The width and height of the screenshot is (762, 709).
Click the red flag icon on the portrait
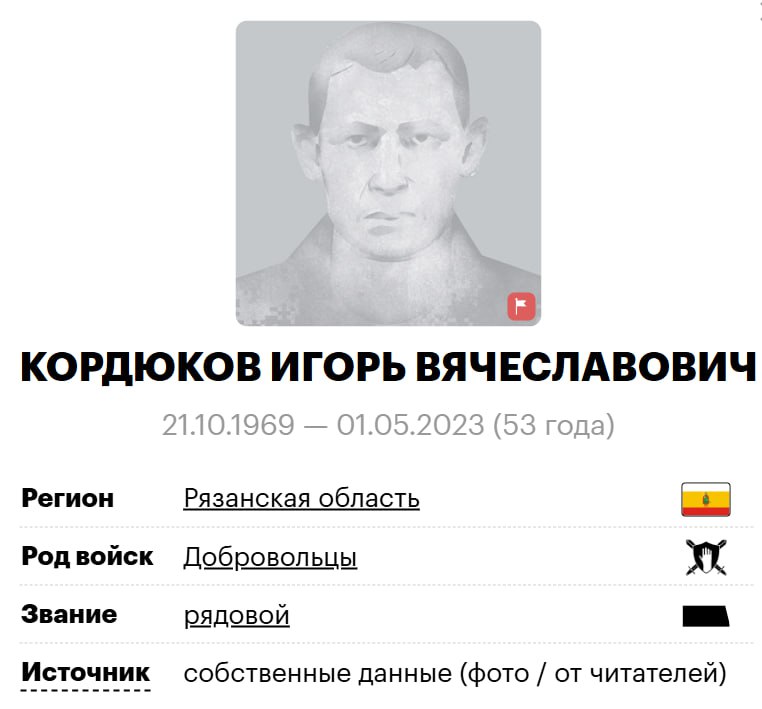pos(521,306)
